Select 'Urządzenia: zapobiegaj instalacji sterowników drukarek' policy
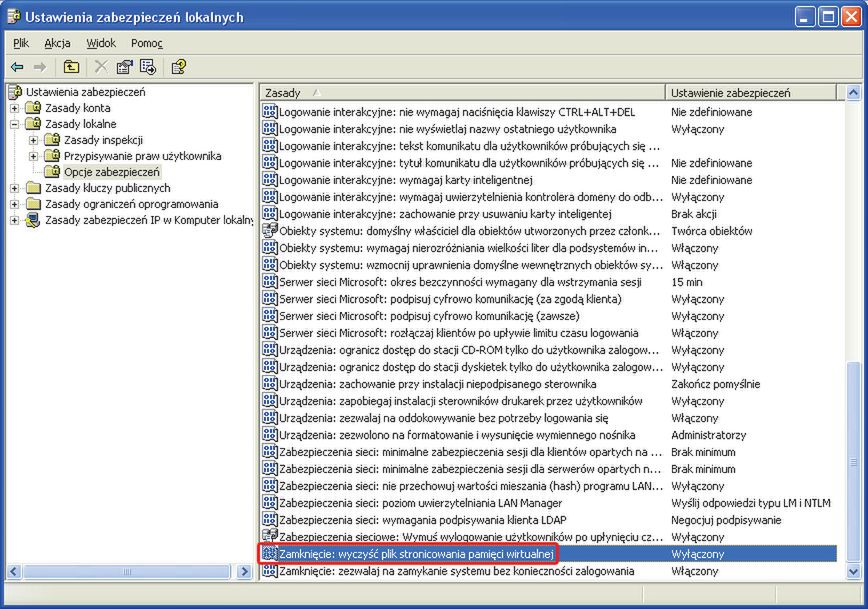 coord(461,401)
